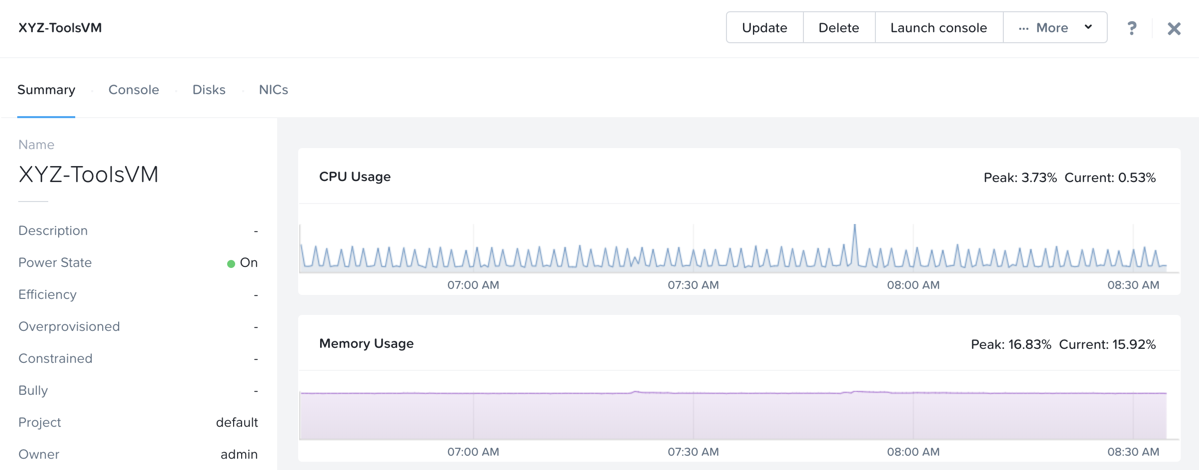Viewport: 1199px width, 470px height.
Task: Switch to the Console tab
Action: click(134, 89)
